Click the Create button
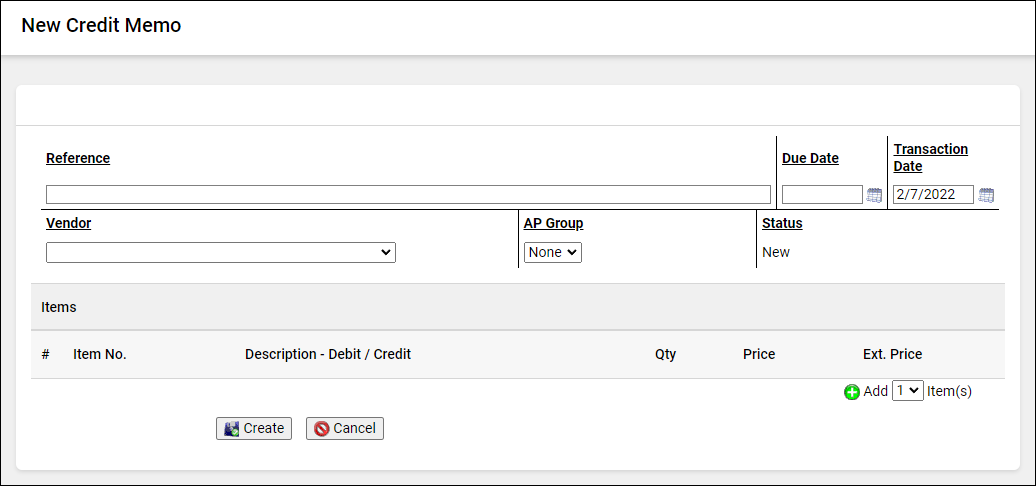Image resolution: width=1036 pixels, height=486 pixels. coord(254,429)
